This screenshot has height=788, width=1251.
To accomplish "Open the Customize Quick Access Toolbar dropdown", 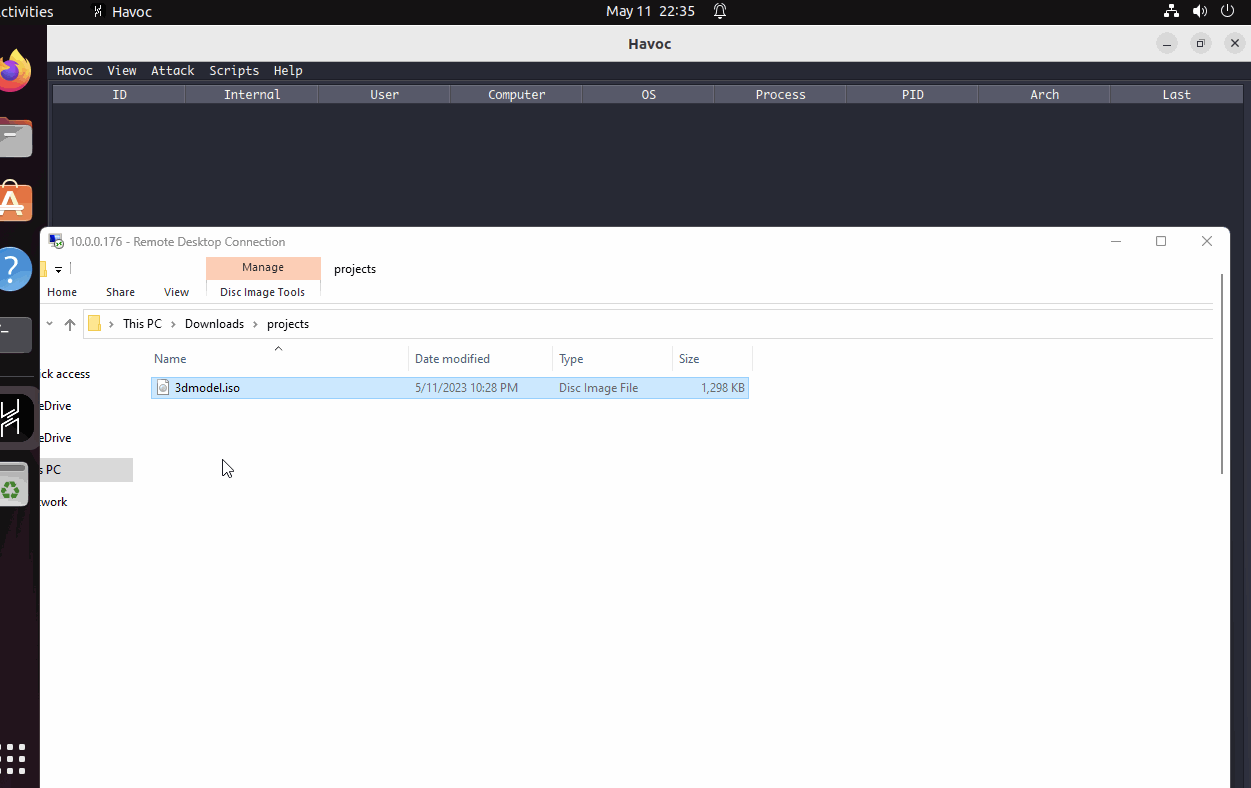I will (x=59, y=270).
